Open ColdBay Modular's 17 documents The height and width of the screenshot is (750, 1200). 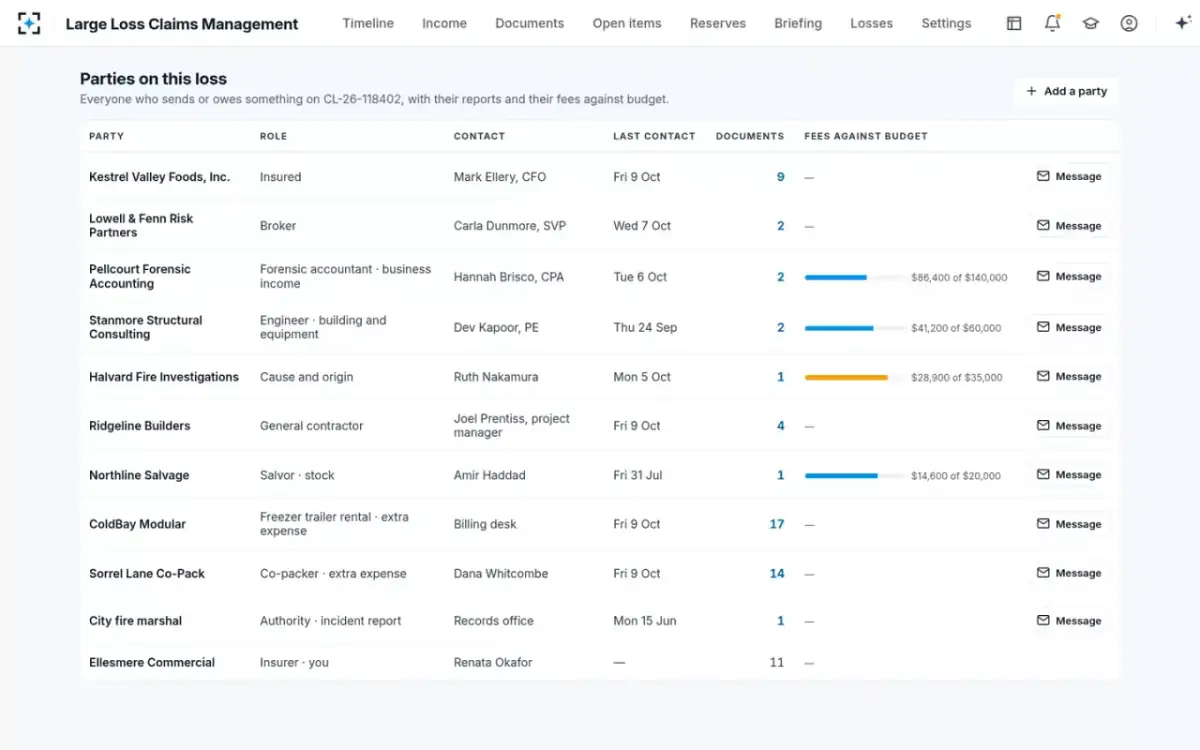(x=777, y=524)
